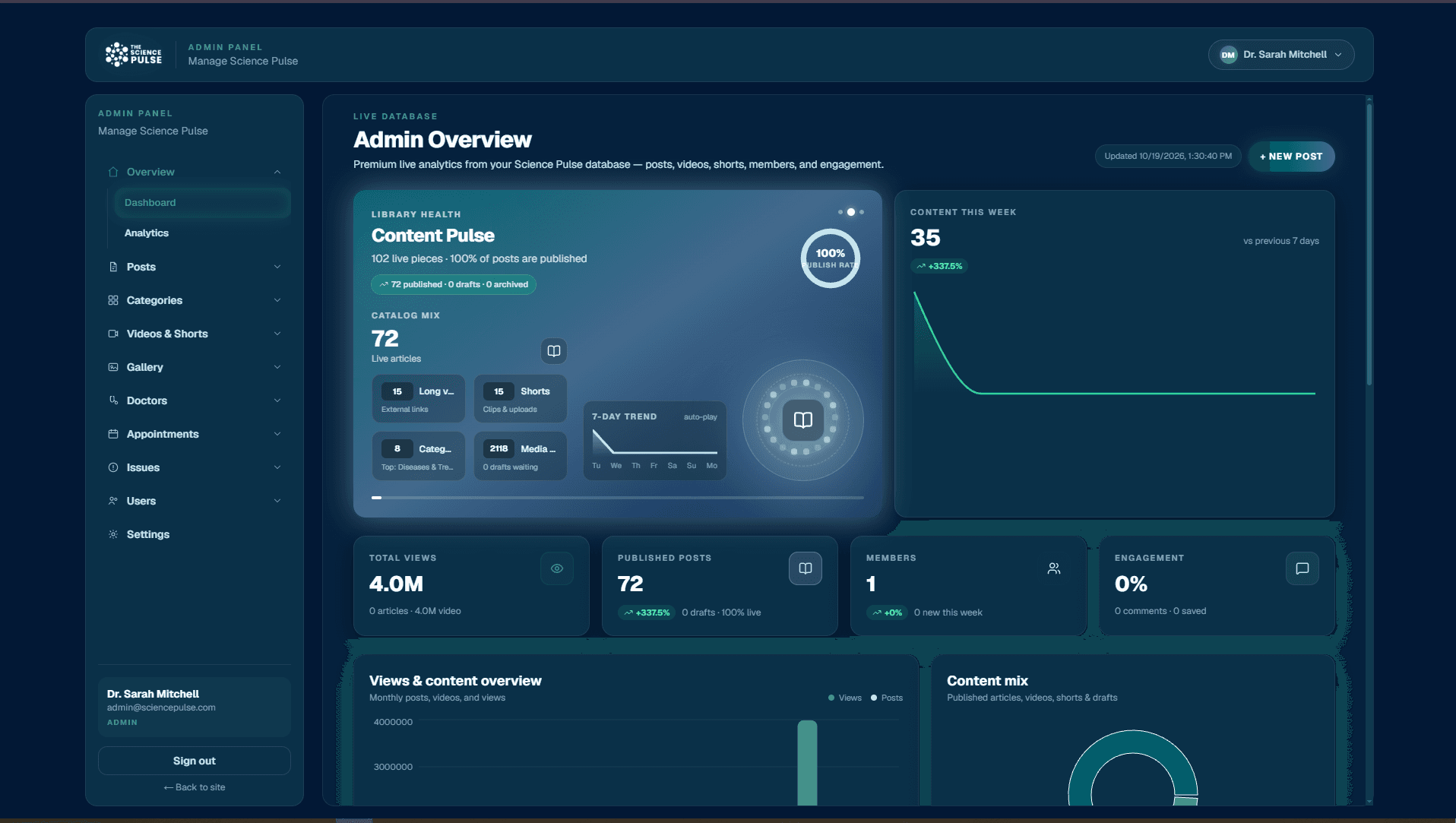Click the Posts document icon
This screenshot has height=823, width=1456.
113,267
